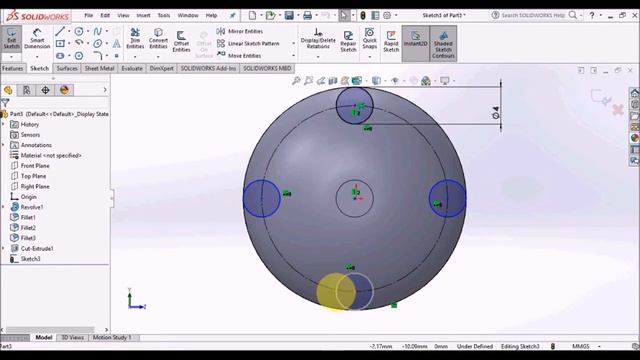The width and height of the screenshot is (640, 360).
Task: Switch to the Motion Study 1 tab
Action: (x=112, y=338)
